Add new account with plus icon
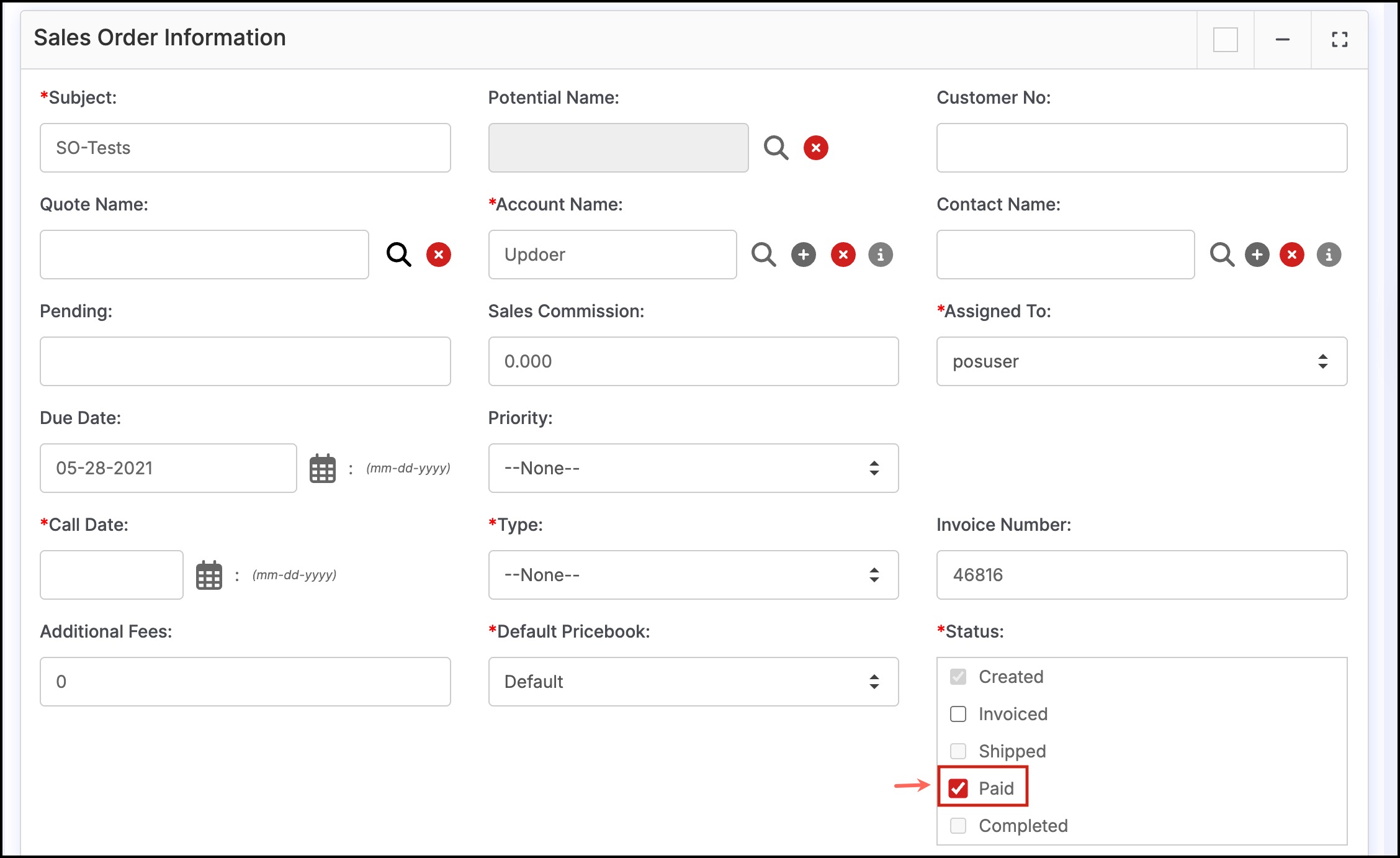The image size is (1400, 858). [x=803, y=255]
